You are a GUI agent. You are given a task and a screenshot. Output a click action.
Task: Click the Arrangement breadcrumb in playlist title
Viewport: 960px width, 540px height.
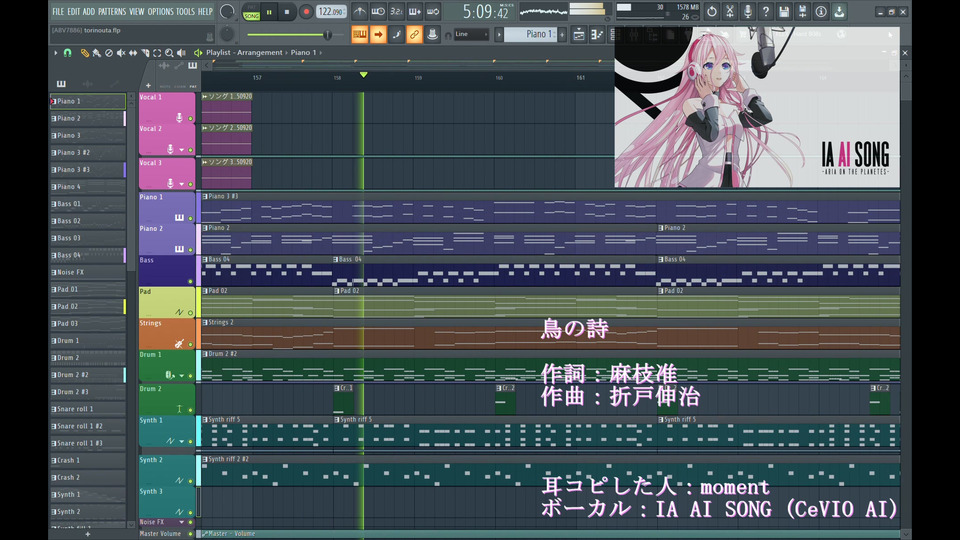260,53
